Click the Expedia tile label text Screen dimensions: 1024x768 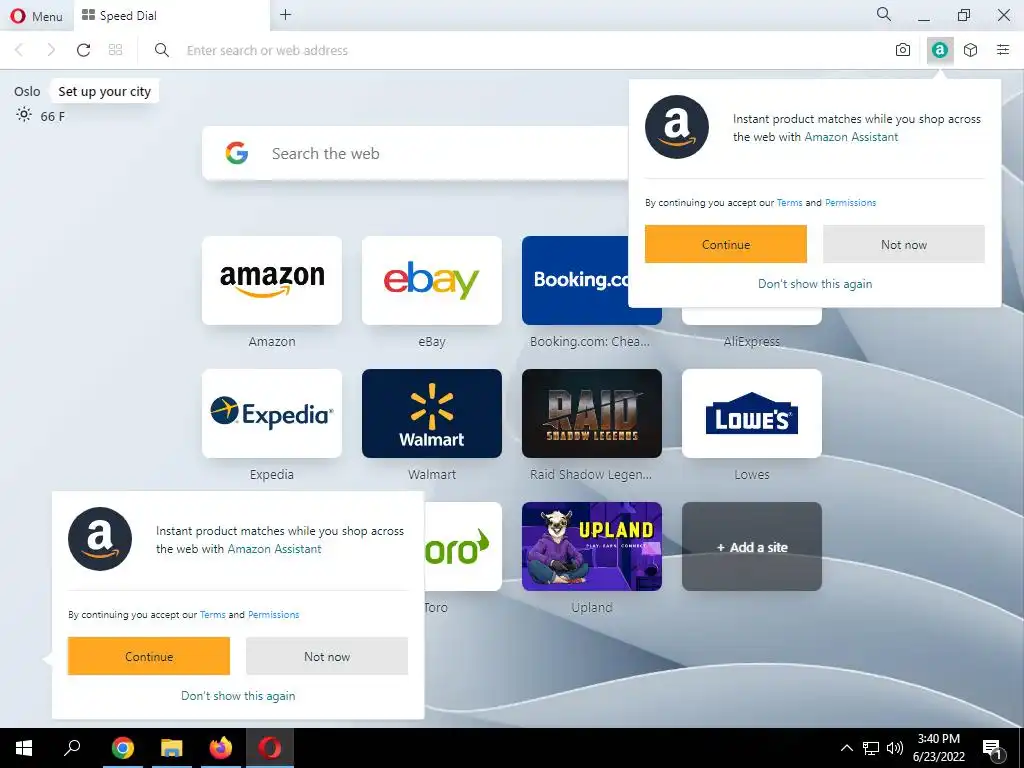pos(272,475)
